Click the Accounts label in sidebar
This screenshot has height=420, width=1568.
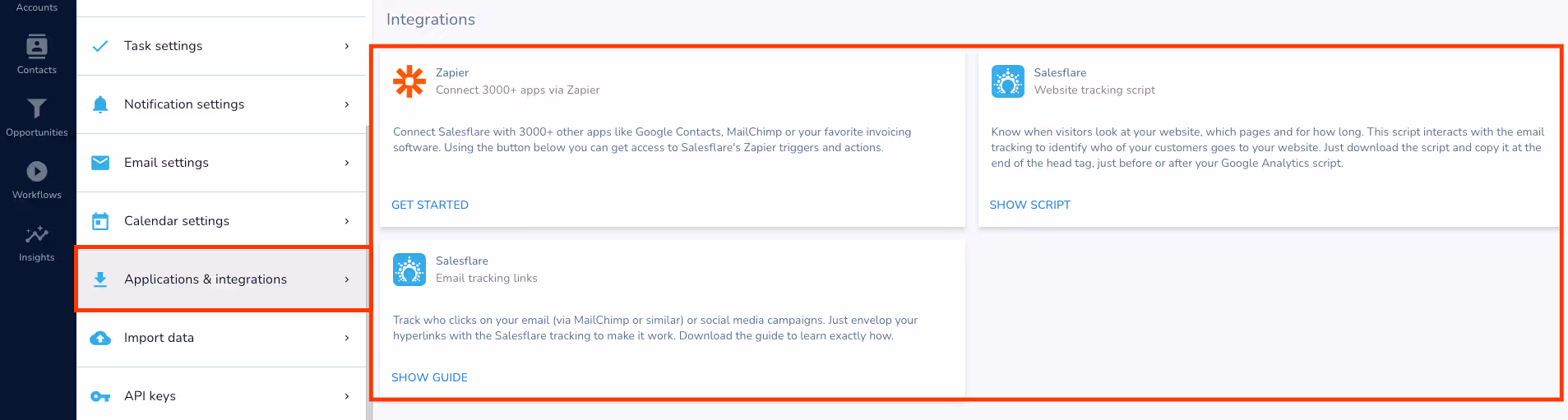coord(37,7)
